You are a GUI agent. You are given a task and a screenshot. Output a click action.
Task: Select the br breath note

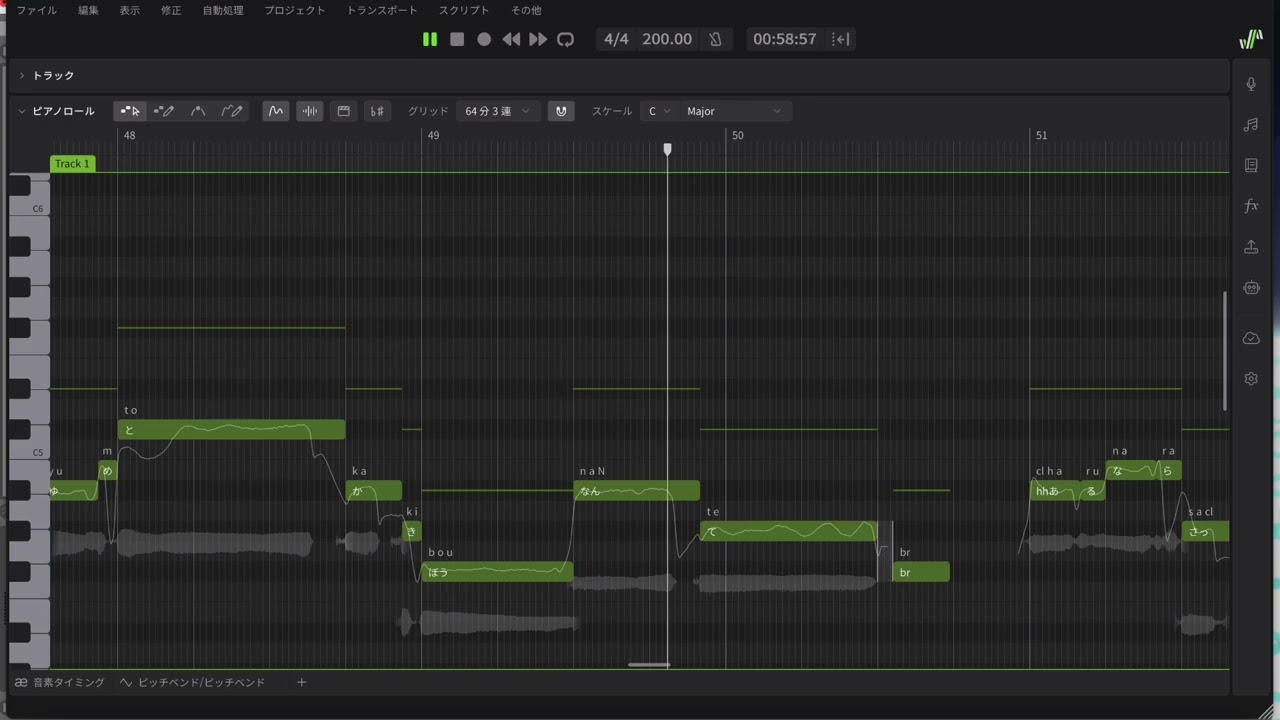click(921, 572)
